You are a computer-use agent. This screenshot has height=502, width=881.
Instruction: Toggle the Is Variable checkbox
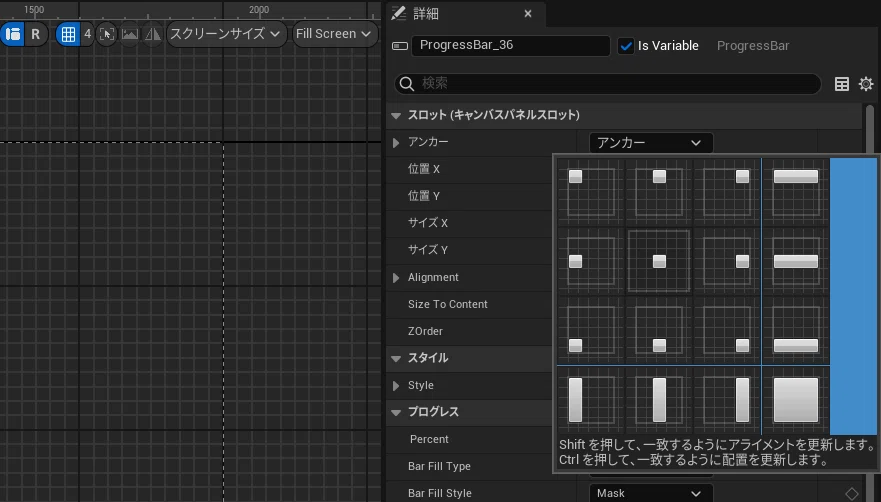625,46
